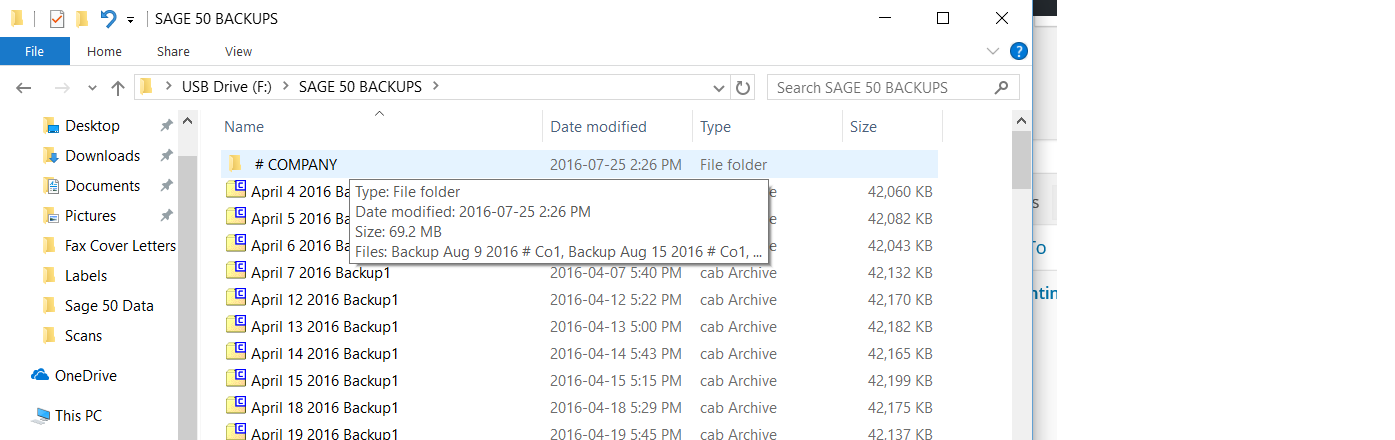Unpin Documents using its pin icon

[166, 186]
